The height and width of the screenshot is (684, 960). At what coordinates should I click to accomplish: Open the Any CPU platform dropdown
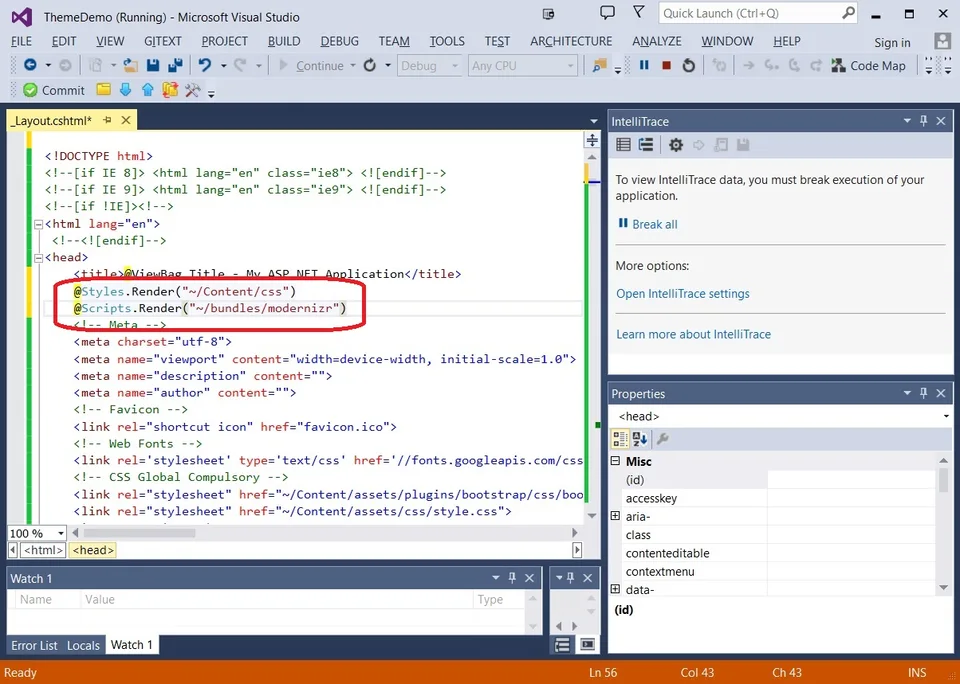pyautogui.click(x=522, y=66)
